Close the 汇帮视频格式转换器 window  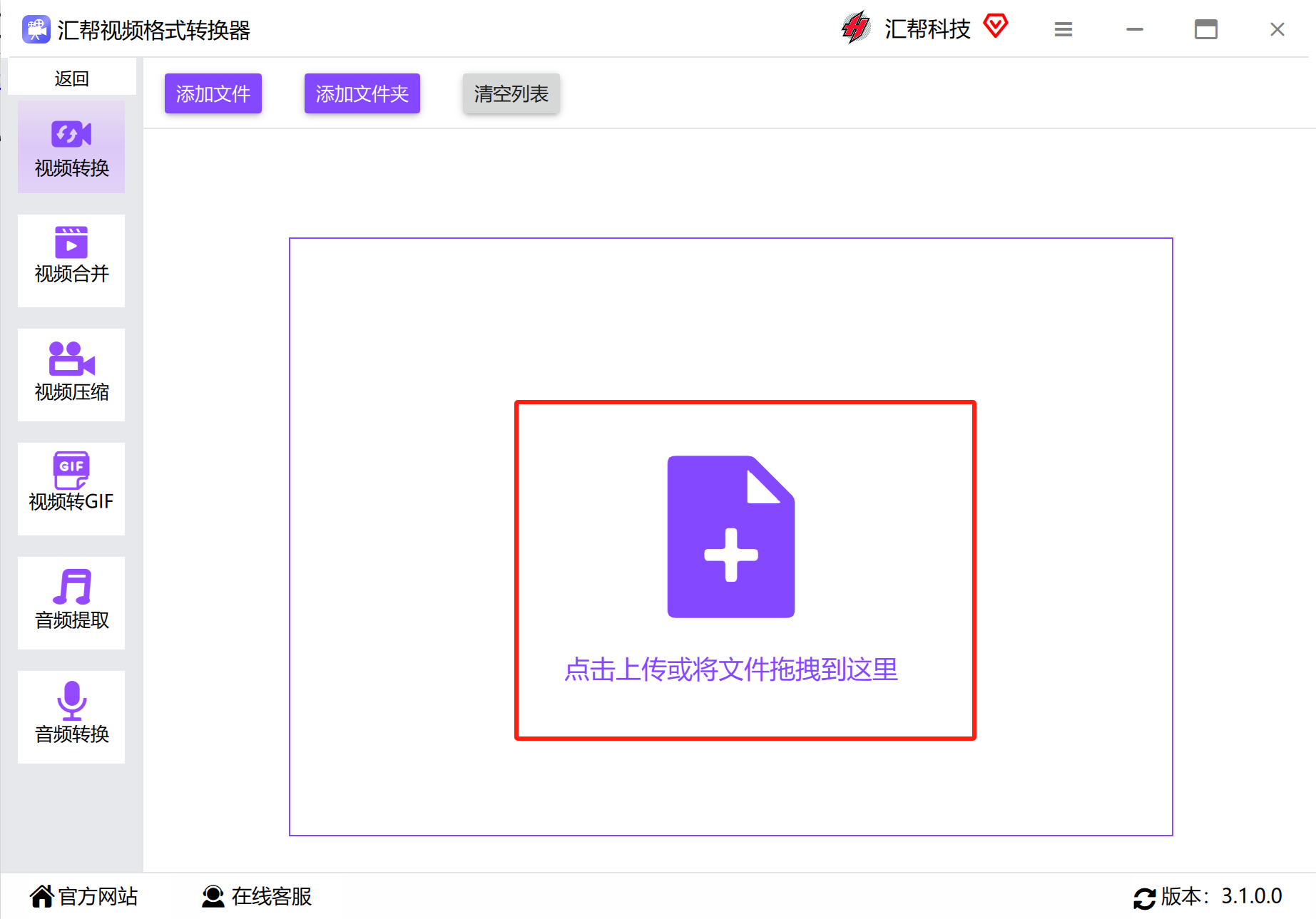(1277, 29)
